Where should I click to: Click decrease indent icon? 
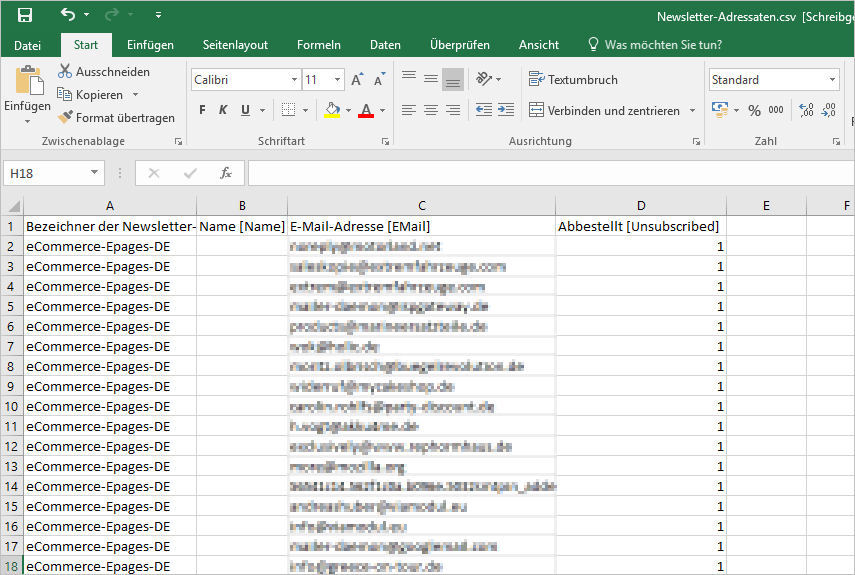click(x=484, y=110)
